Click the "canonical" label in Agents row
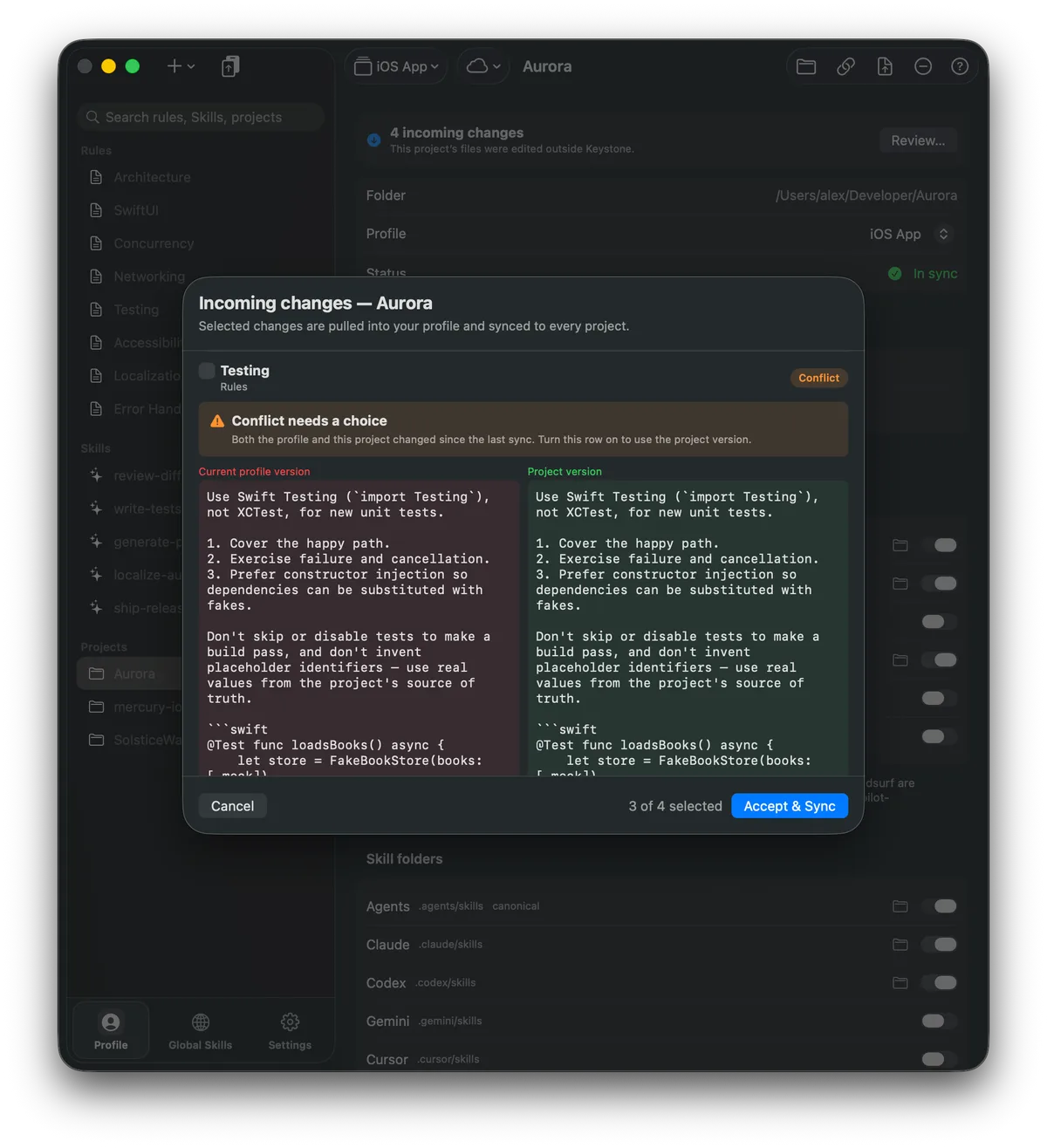Viewport: 1047px width, 1148px height. click(516, 906)
